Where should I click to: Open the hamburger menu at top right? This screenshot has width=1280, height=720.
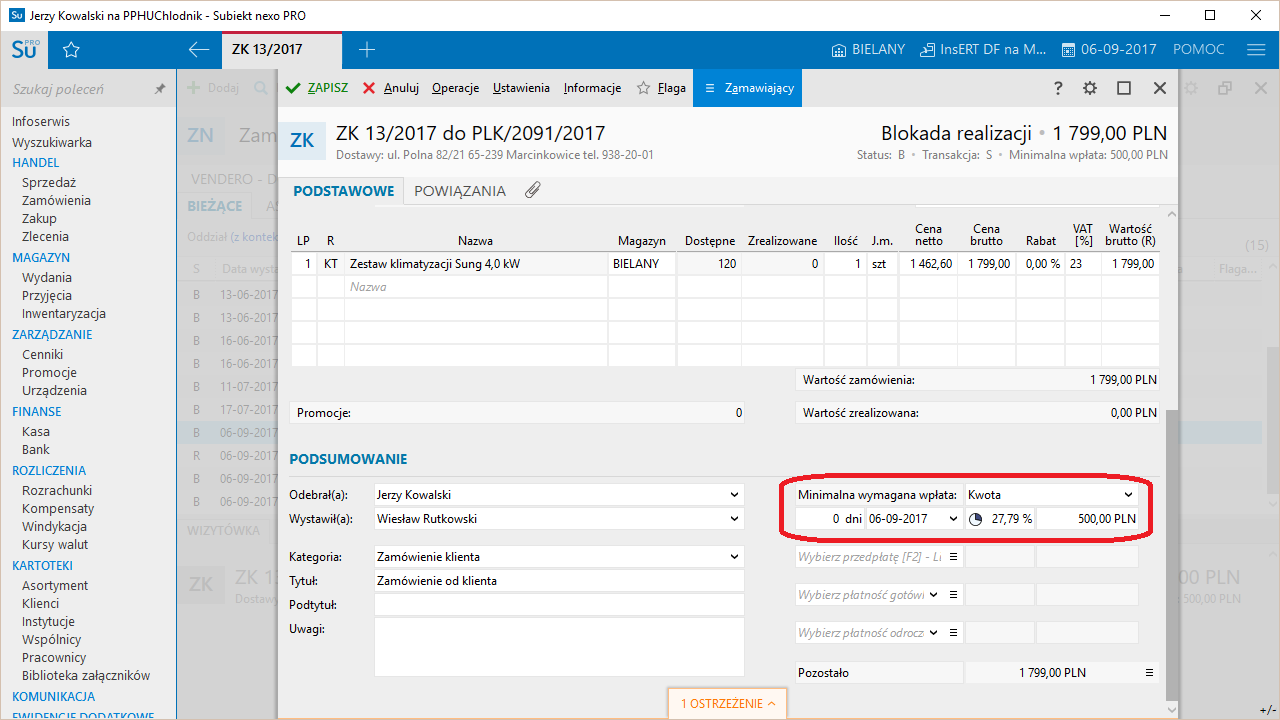[x=1256, y=50]
